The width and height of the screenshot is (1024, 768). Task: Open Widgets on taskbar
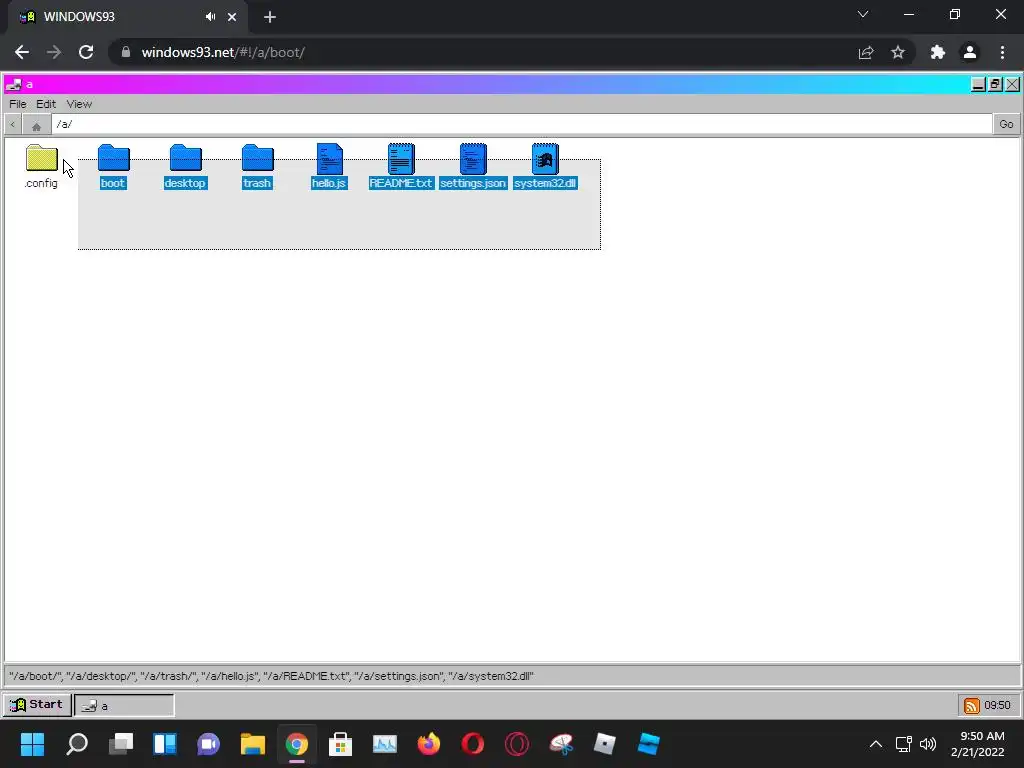click(x=165, y=744)
